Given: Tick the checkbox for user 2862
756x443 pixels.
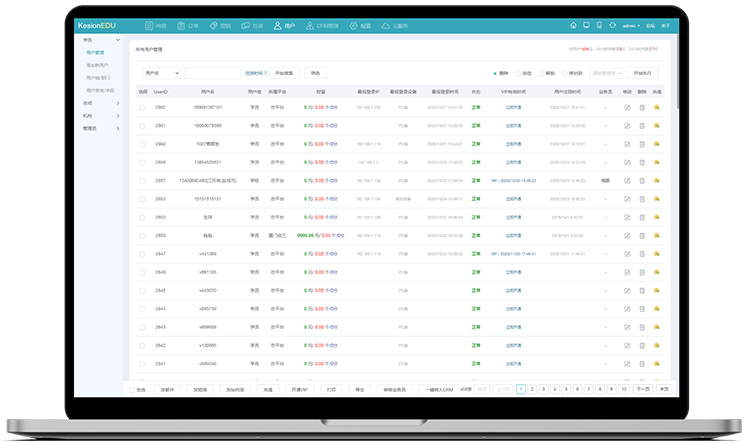Looking at the screenshot, I should 142,107.
